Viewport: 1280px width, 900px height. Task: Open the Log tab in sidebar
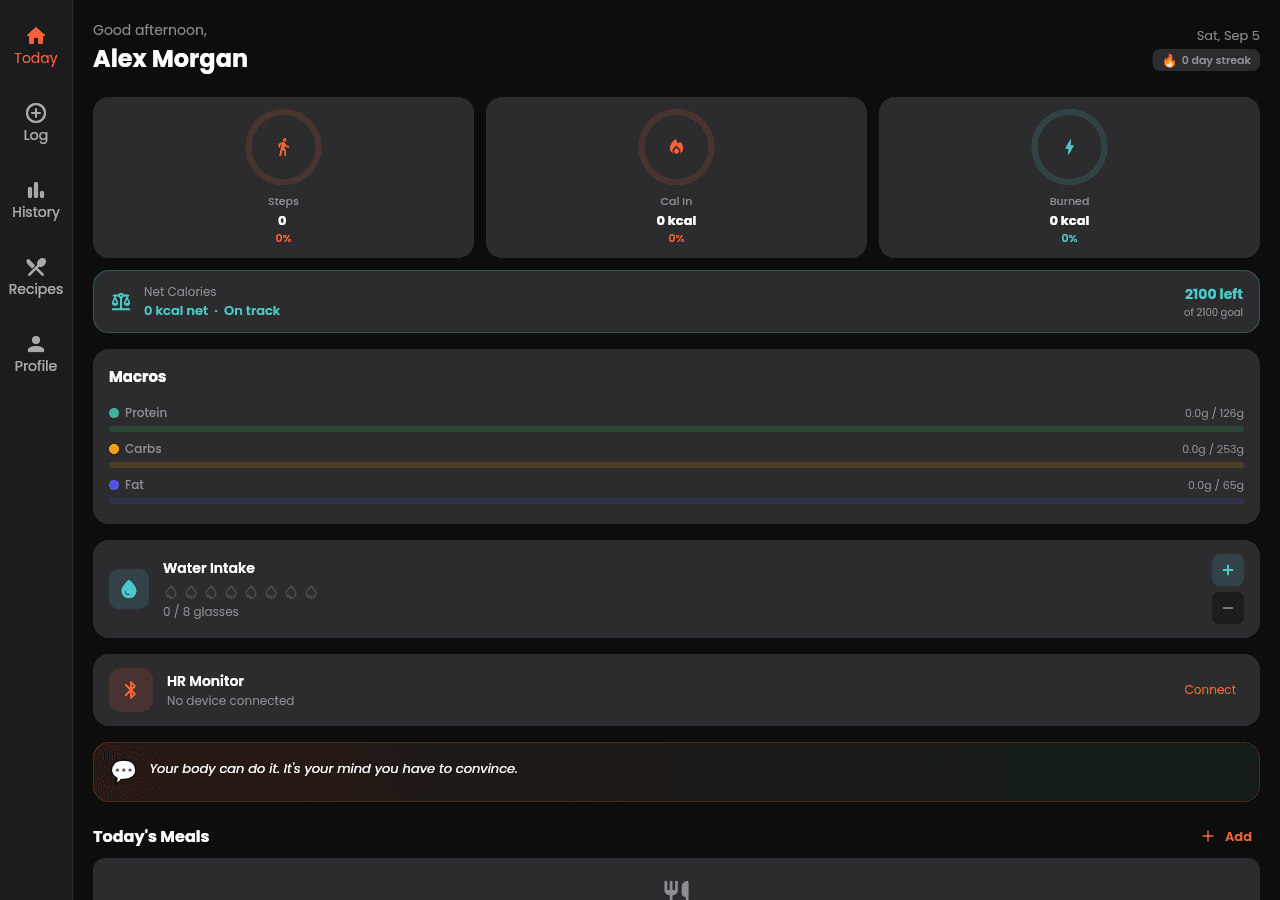point(36,124)
